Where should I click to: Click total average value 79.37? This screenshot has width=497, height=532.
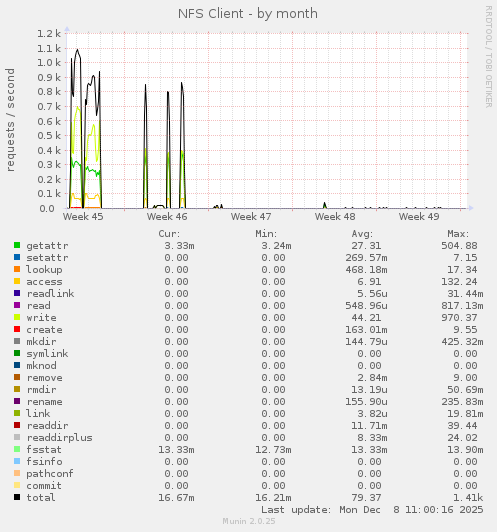[x=366, y=497]
